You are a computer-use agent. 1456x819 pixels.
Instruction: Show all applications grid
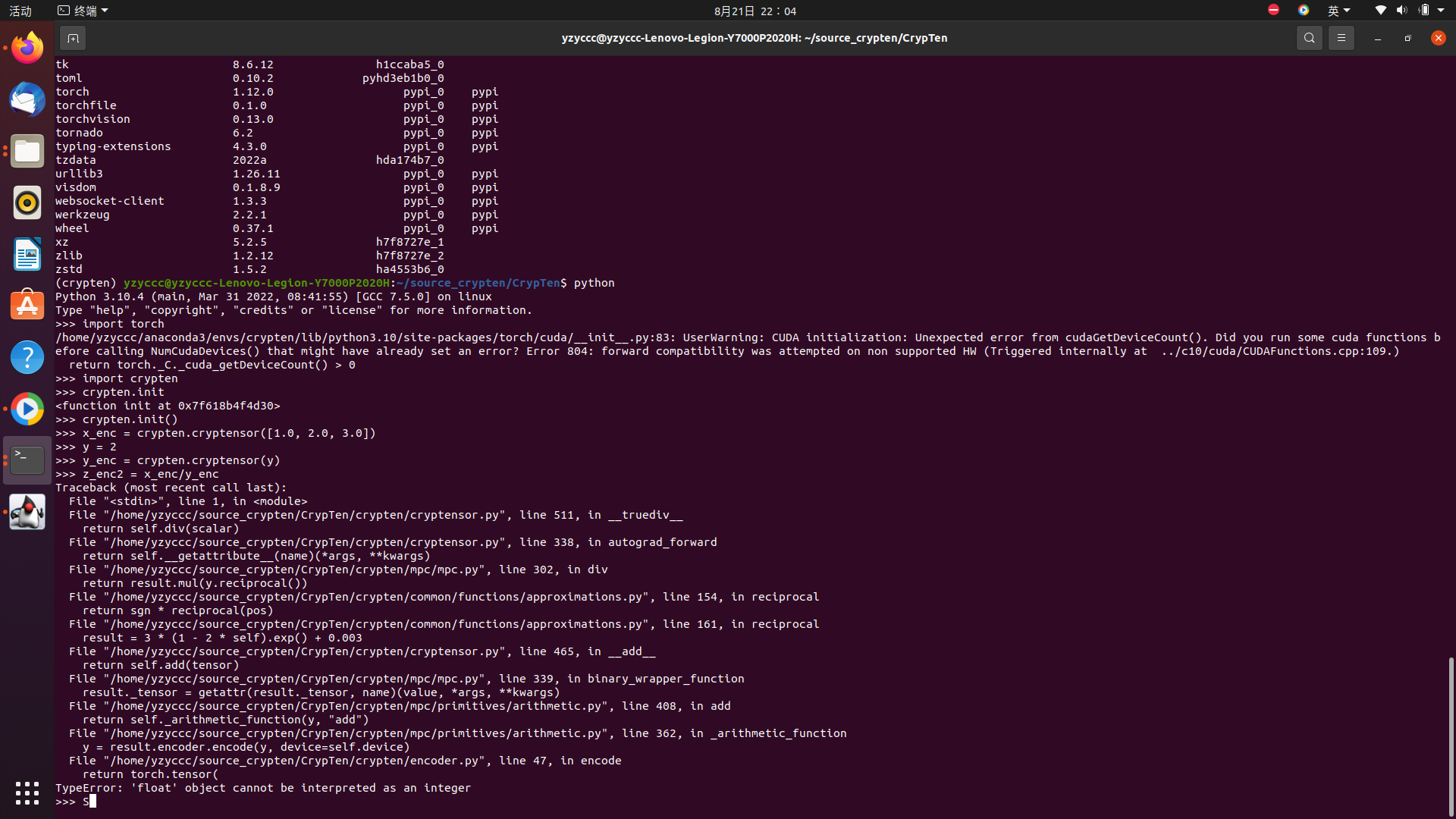[x=27, y=793]
